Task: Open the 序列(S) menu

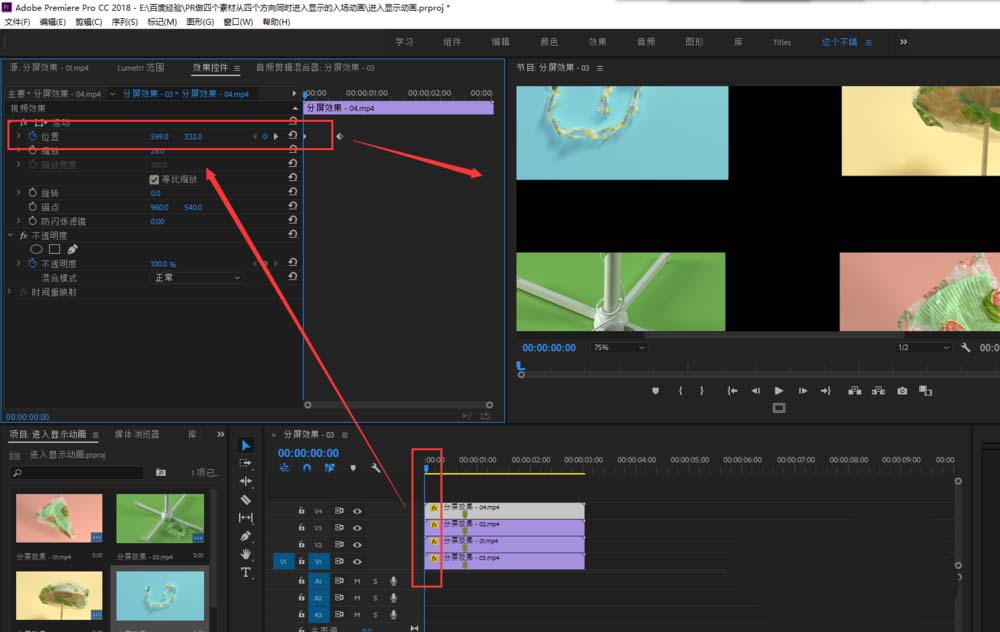Action: click(124, 21)
